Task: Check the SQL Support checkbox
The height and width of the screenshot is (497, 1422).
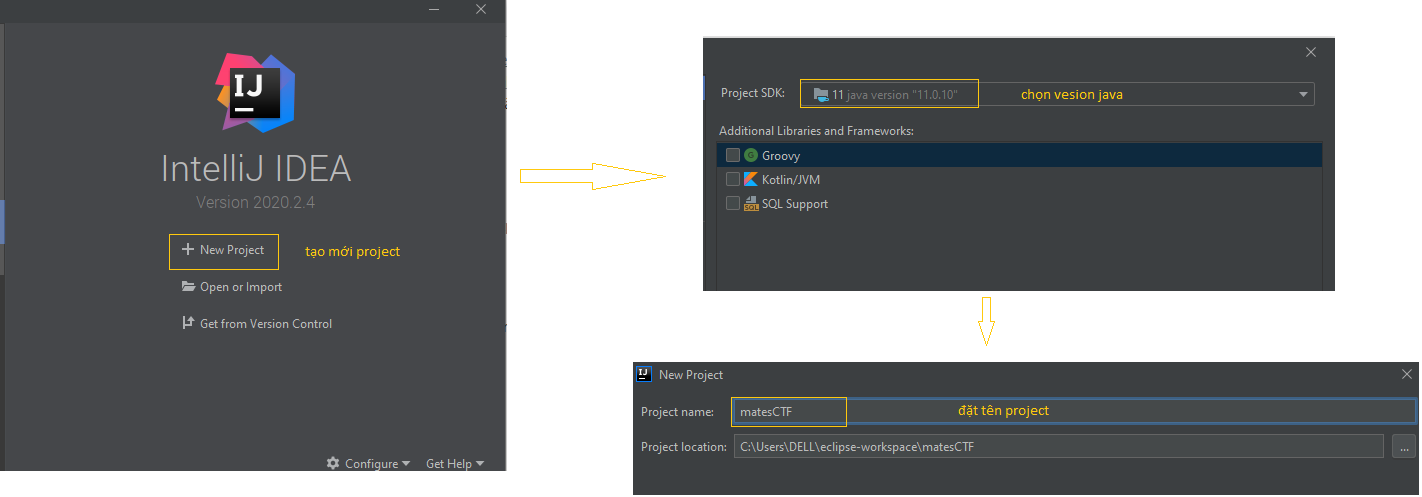Action: coord(733,203)
